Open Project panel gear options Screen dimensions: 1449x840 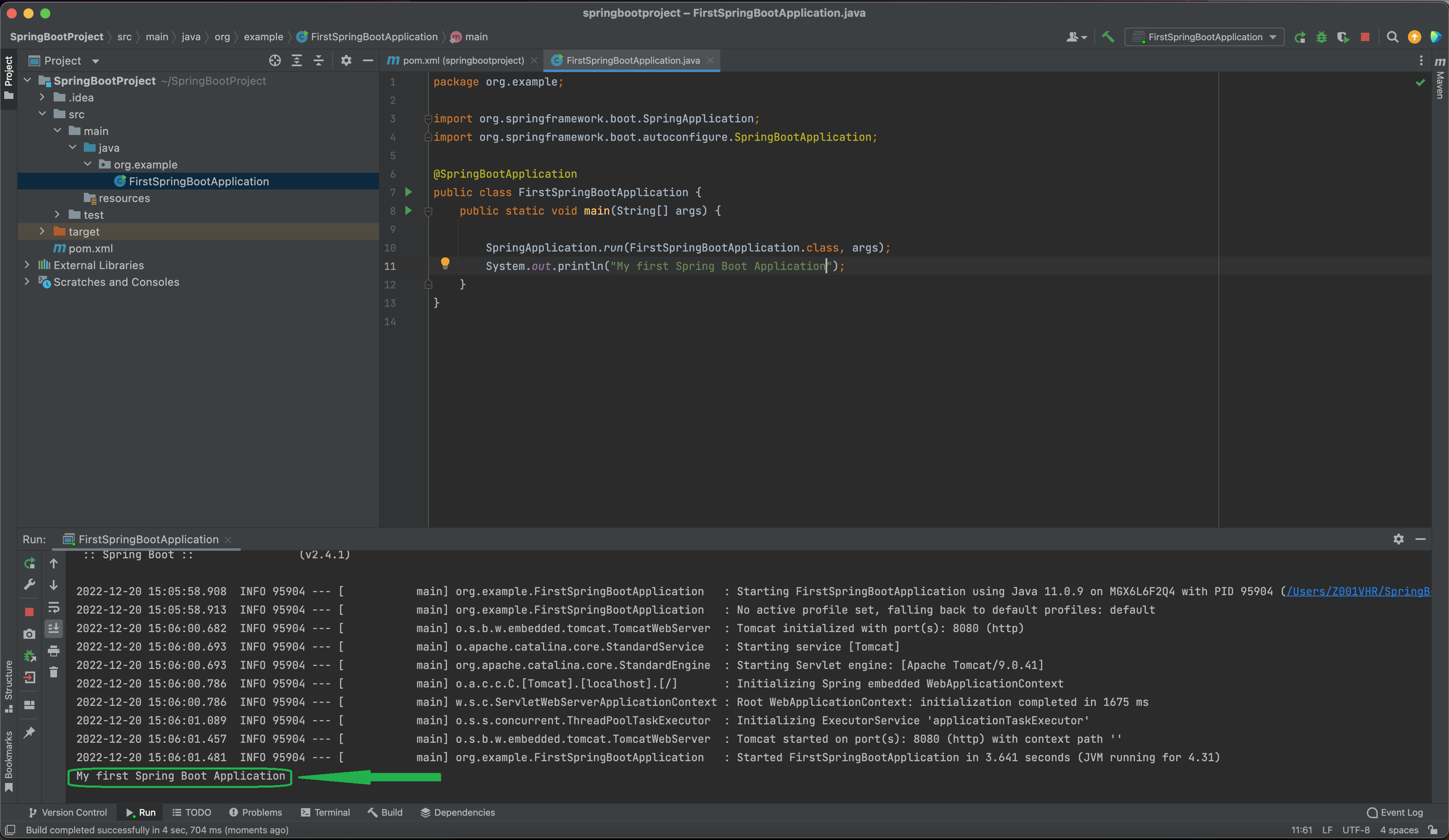coord(345,60)
